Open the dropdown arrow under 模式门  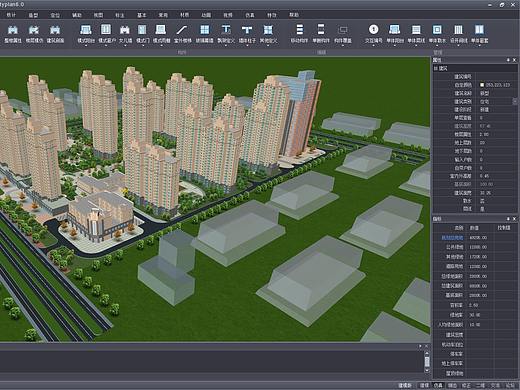coord(142,45)
